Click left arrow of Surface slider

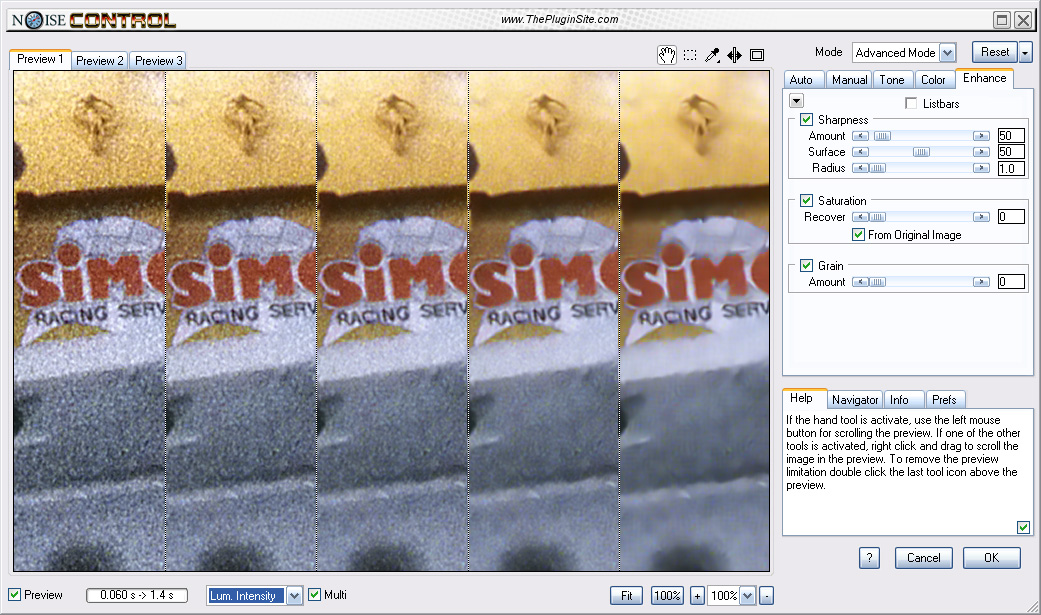[860, 152]
